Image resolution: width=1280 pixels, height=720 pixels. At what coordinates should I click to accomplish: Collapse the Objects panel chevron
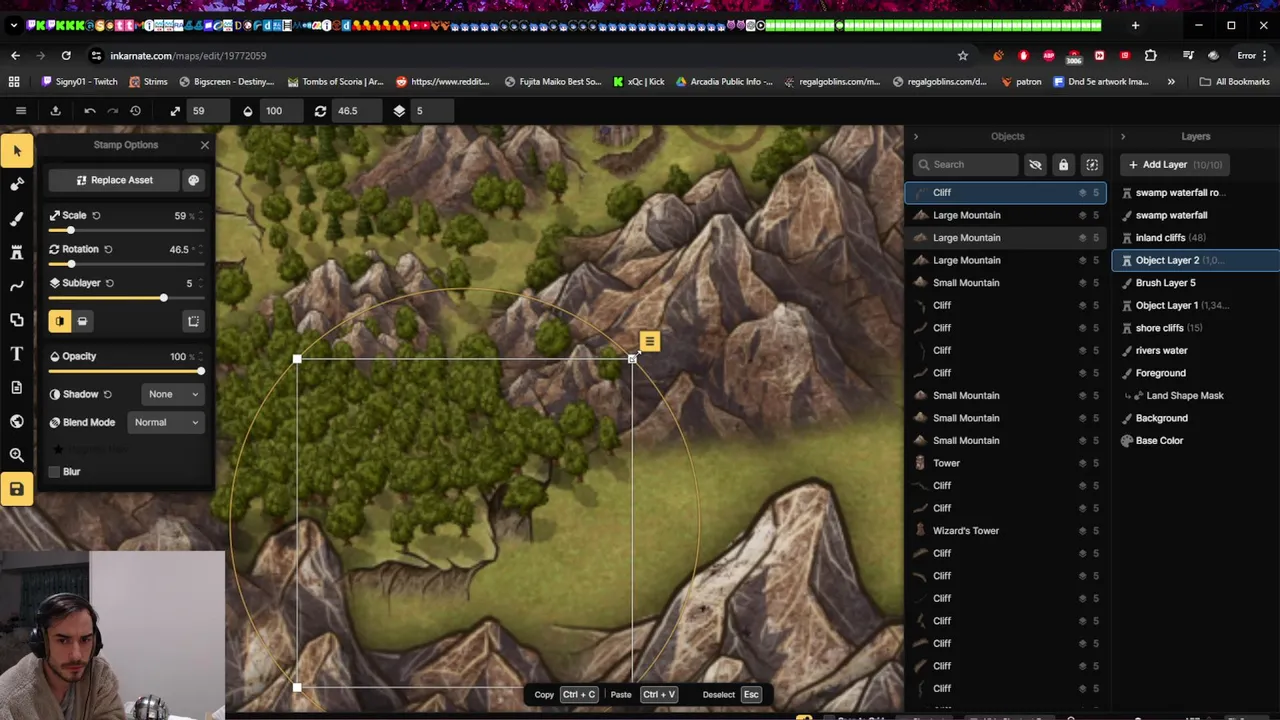[915, 136]
